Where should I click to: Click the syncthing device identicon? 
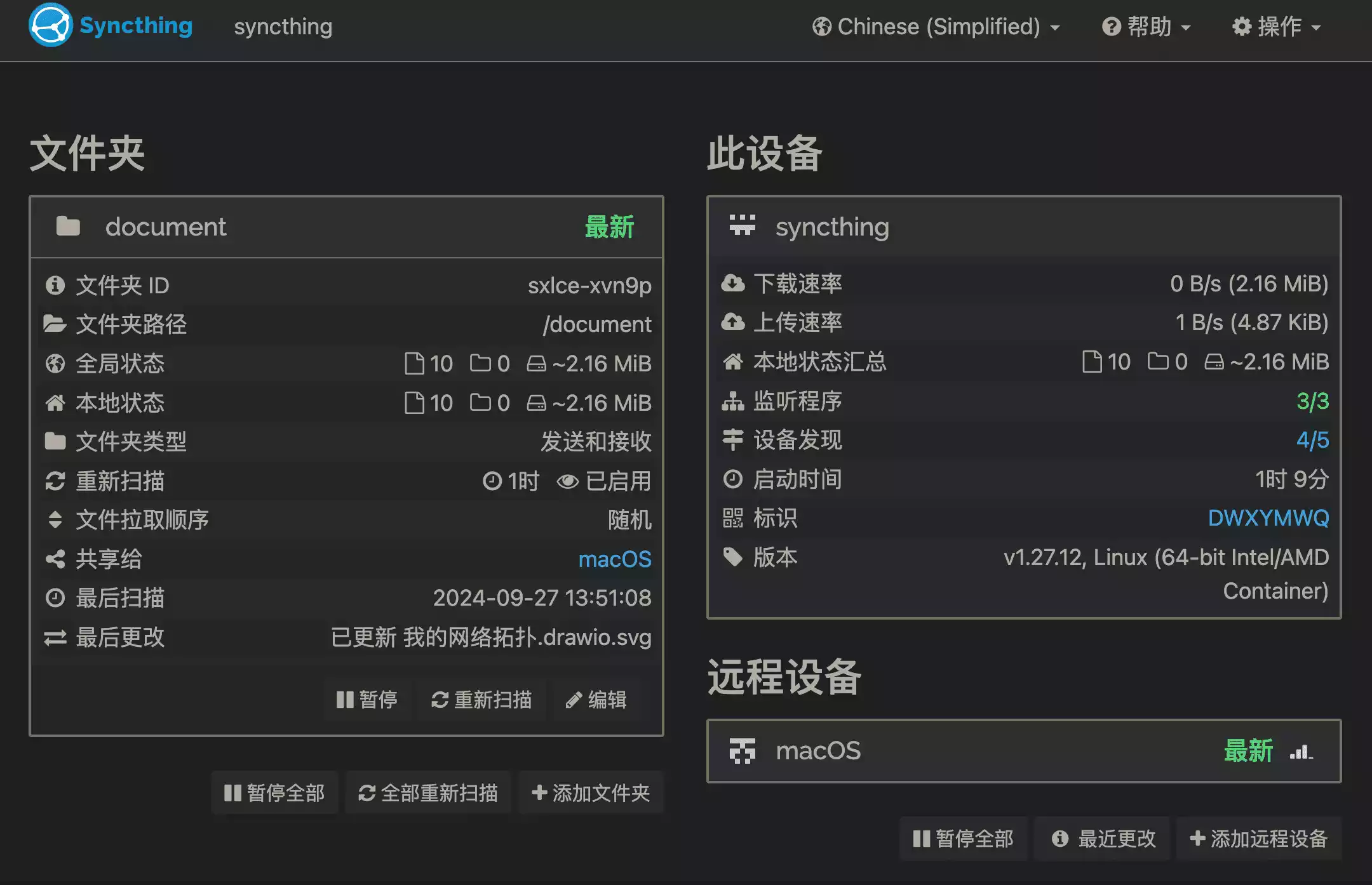(x=742, y=225)
